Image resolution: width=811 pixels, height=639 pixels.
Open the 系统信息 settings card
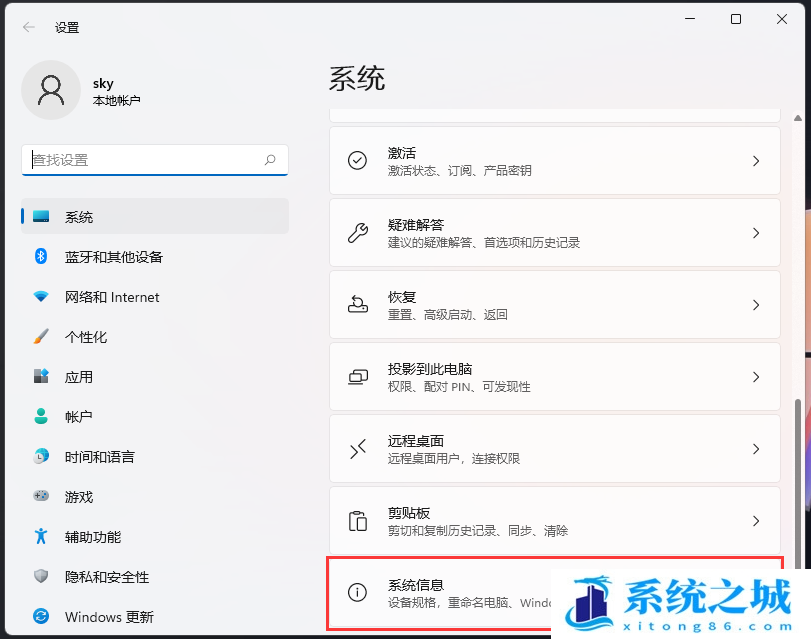pyautogui.click(x=554, y=593)
